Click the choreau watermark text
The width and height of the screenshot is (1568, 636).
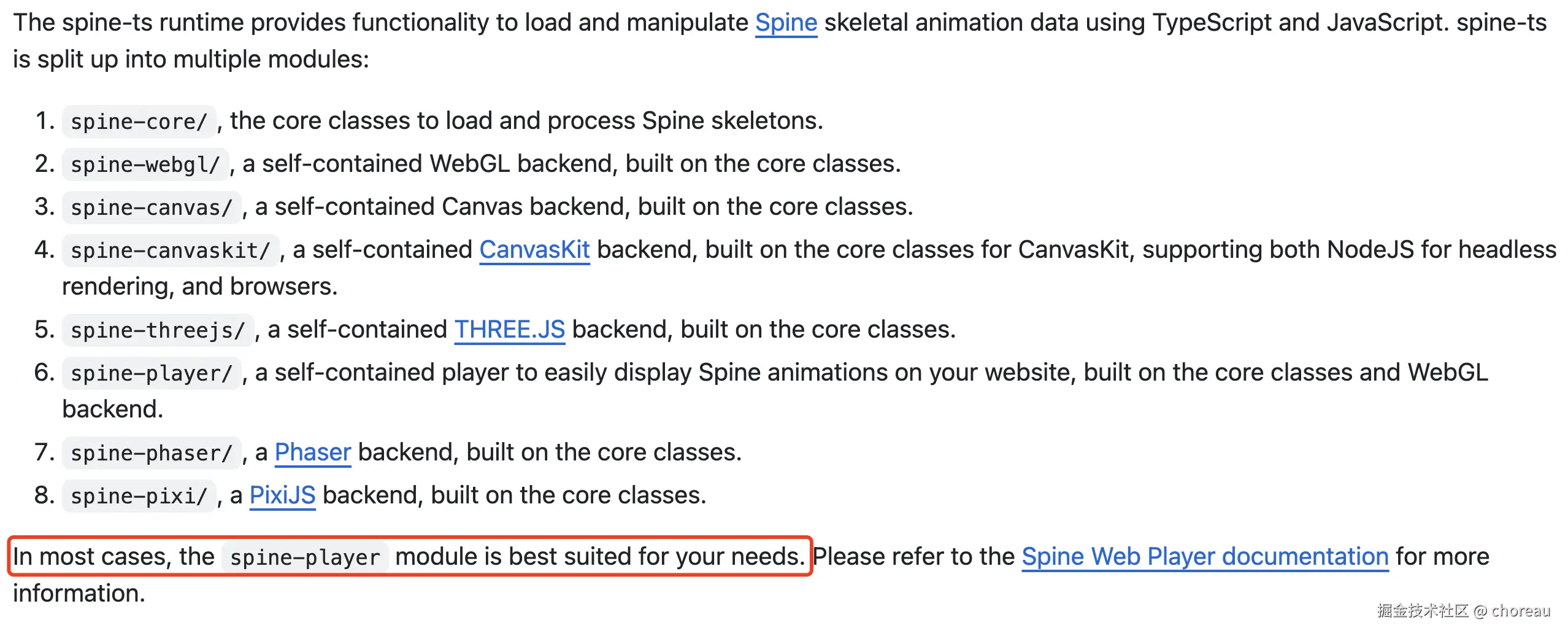1520,611
